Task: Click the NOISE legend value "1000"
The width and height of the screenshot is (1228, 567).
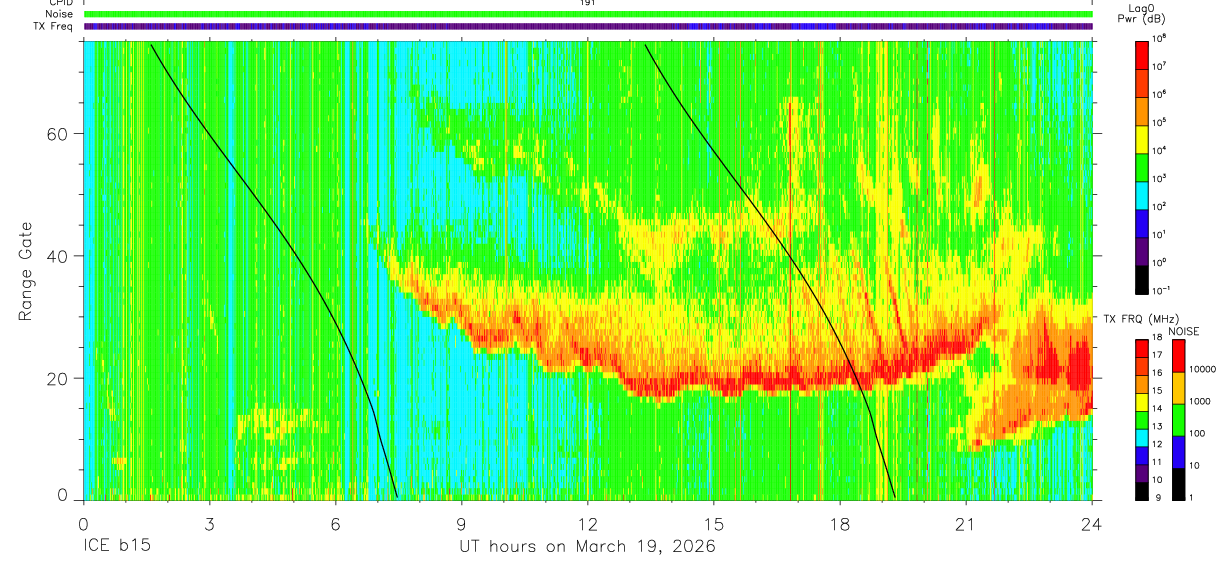Action: (x=1202, y=401)
